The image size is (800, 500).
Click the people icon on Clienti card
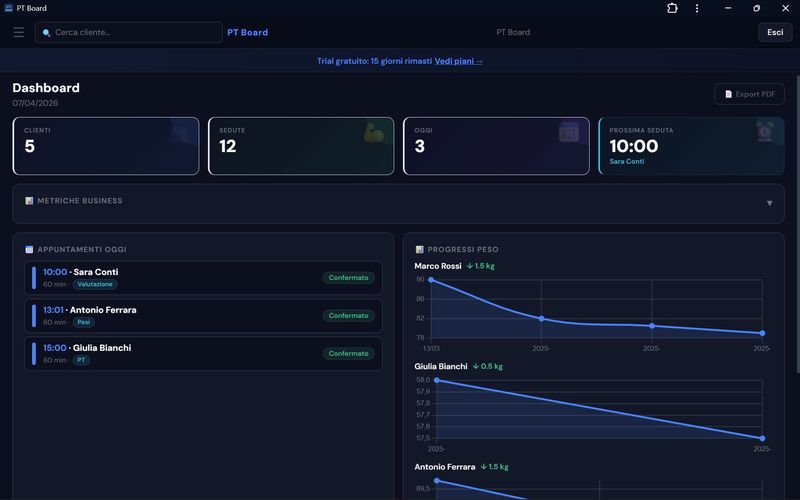[179, 134]
